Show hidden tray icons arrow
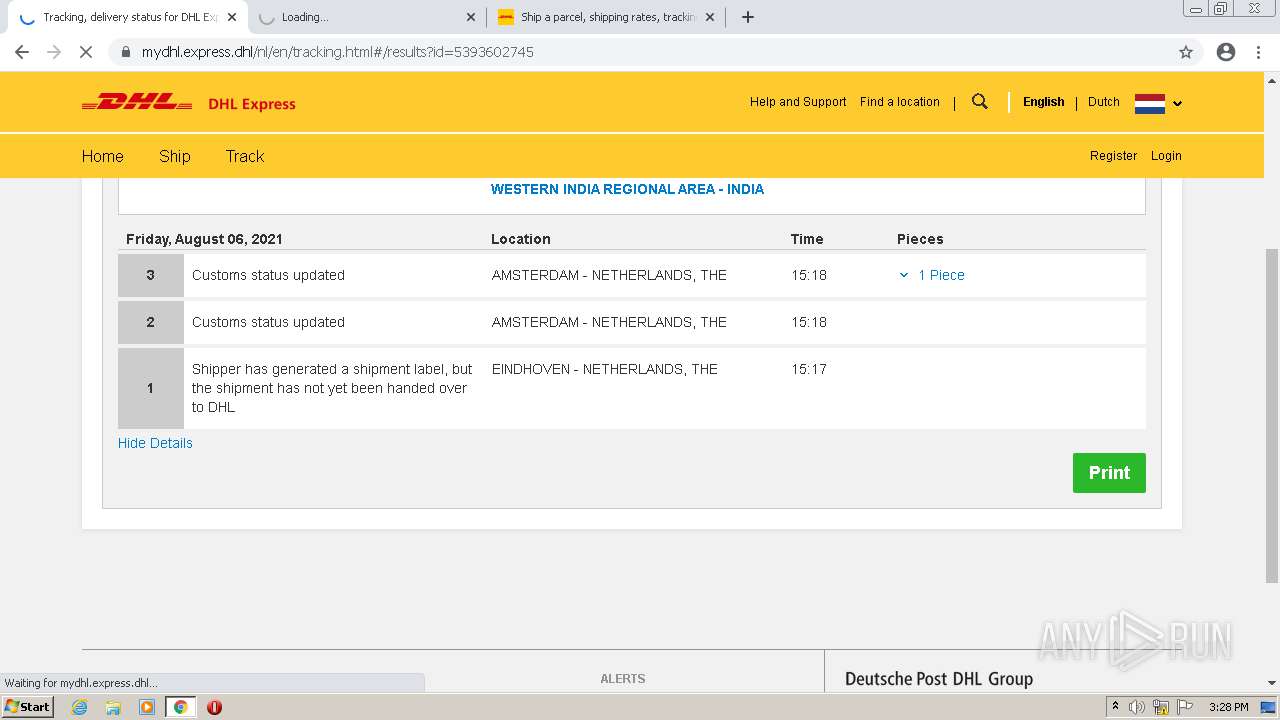Viewport: 1280px width, 720px height. coord(1115,707)
